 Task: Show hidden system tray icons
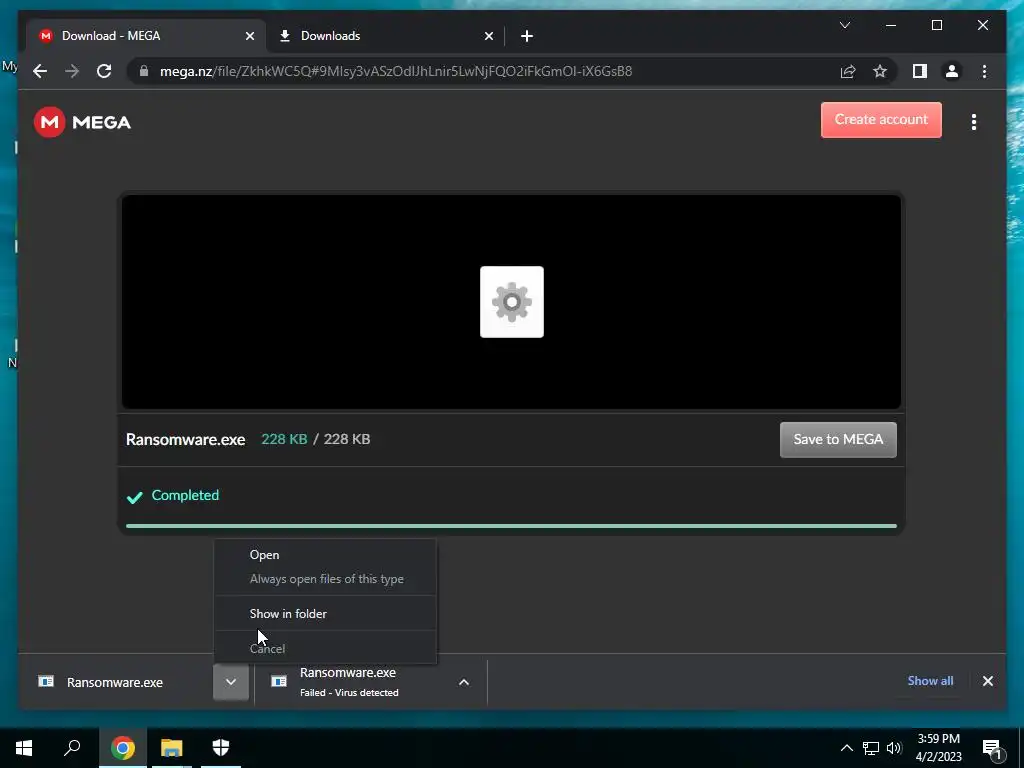point(846,748)
